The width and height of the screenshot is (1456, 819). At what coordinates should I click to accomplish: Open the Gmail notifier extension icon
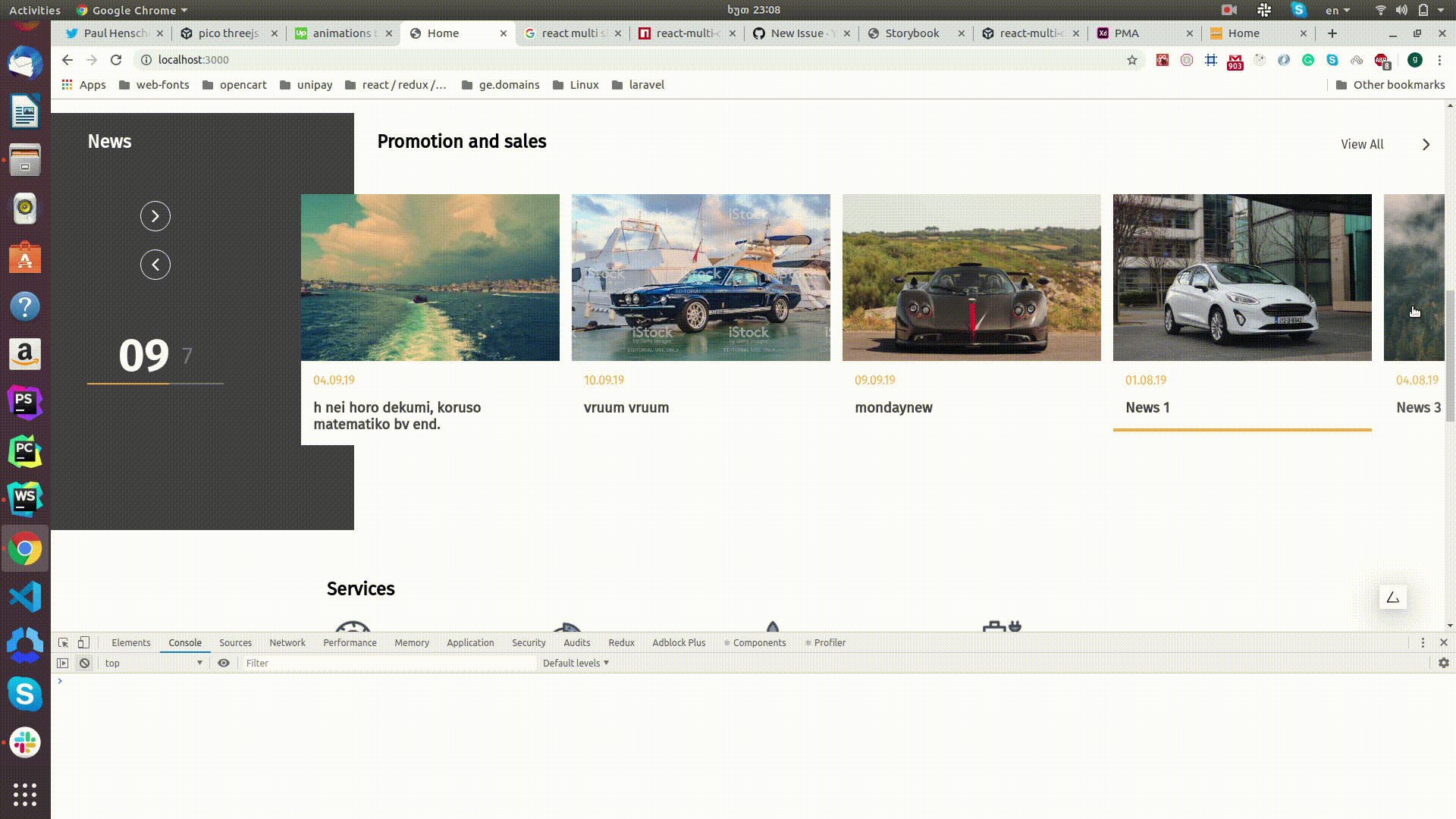point(1235,59)
